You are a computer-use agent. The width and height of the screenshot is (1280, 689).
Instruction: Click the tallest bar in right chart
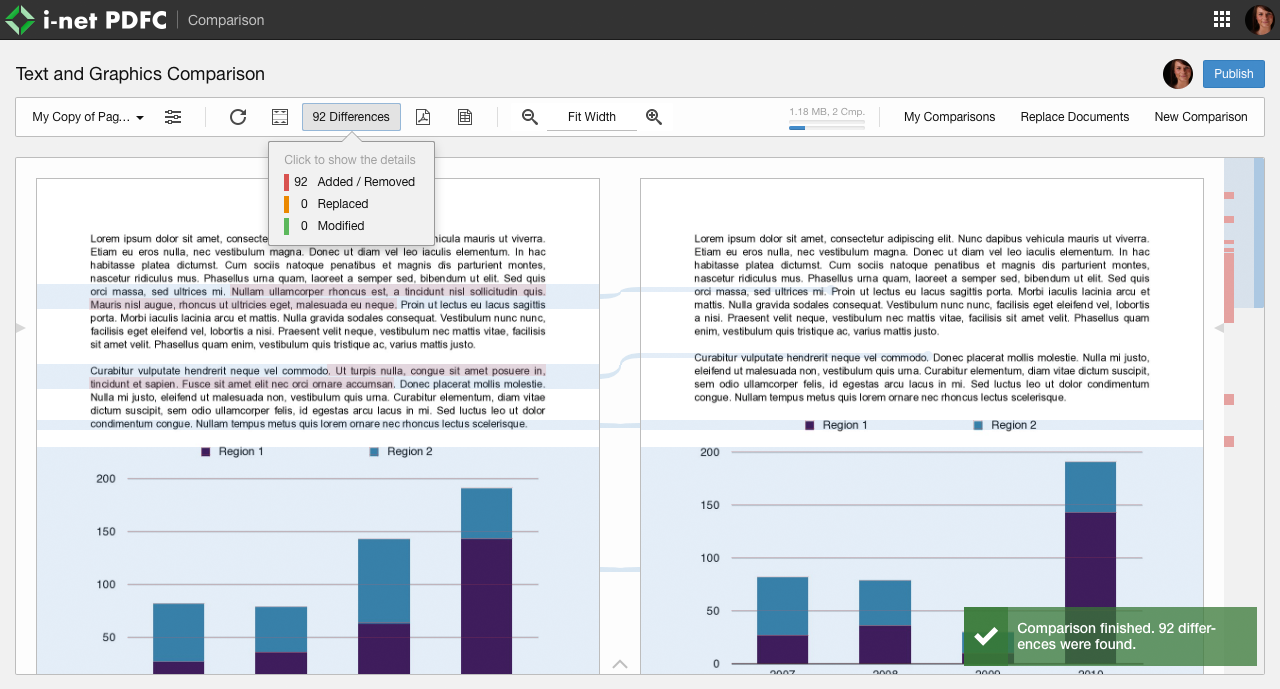point(1090,562)
